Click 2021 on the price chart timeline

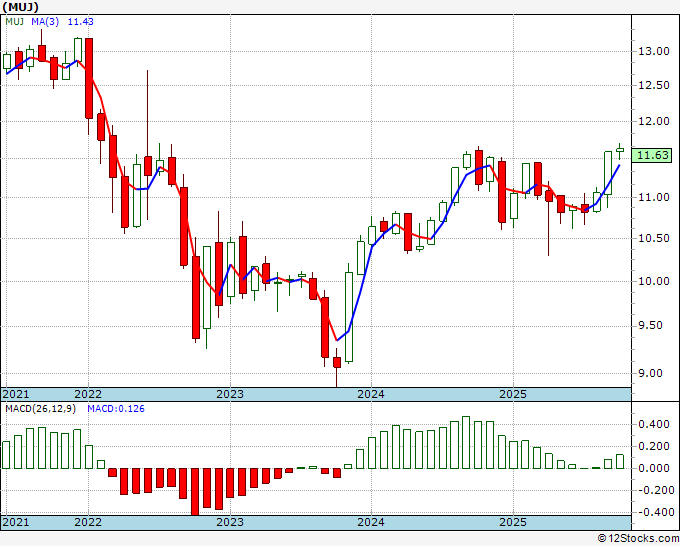[16, 394]
